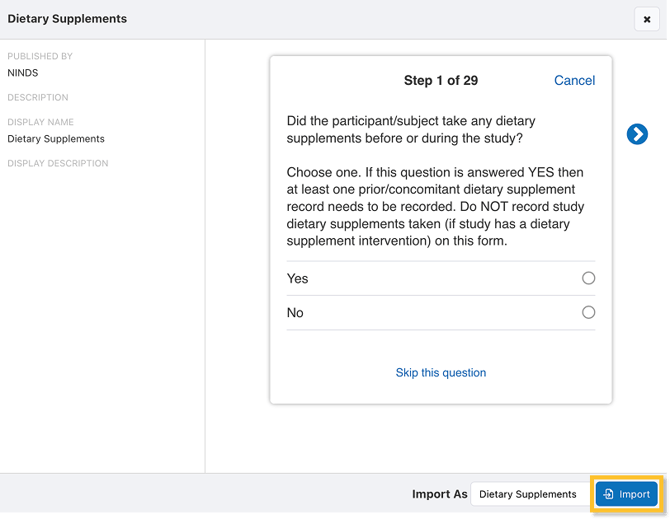Select the Yes radio button
Viewport: 670px width, 519px height.
click(588, 278)
